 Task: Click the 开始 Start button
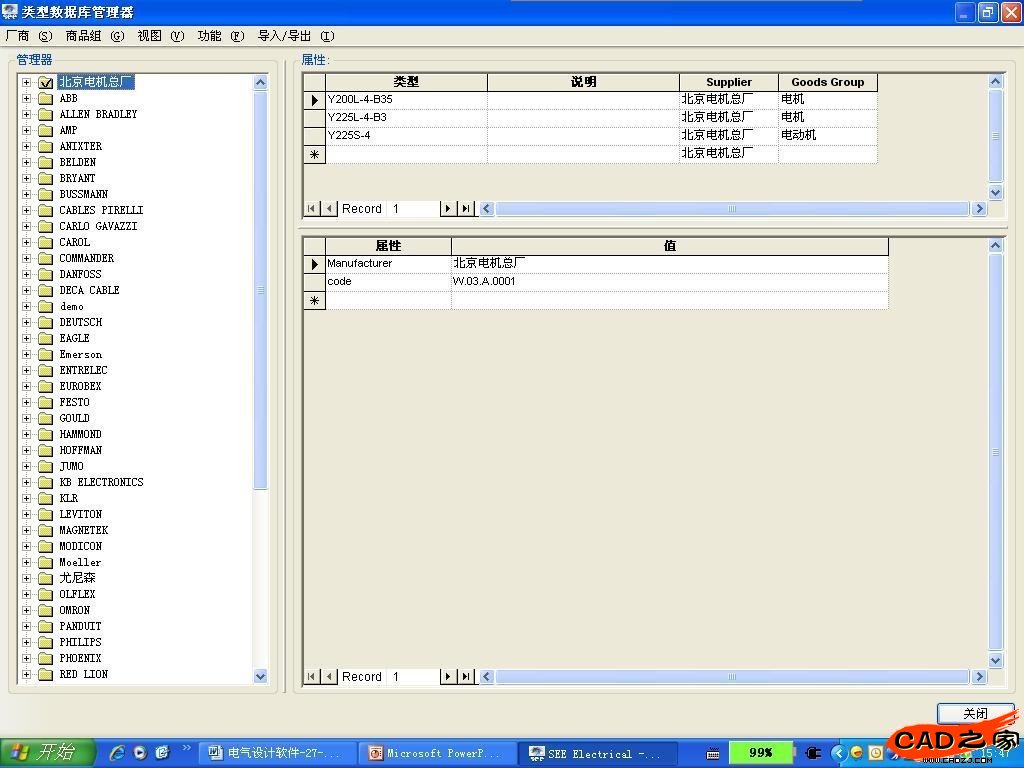pos(47,752)
